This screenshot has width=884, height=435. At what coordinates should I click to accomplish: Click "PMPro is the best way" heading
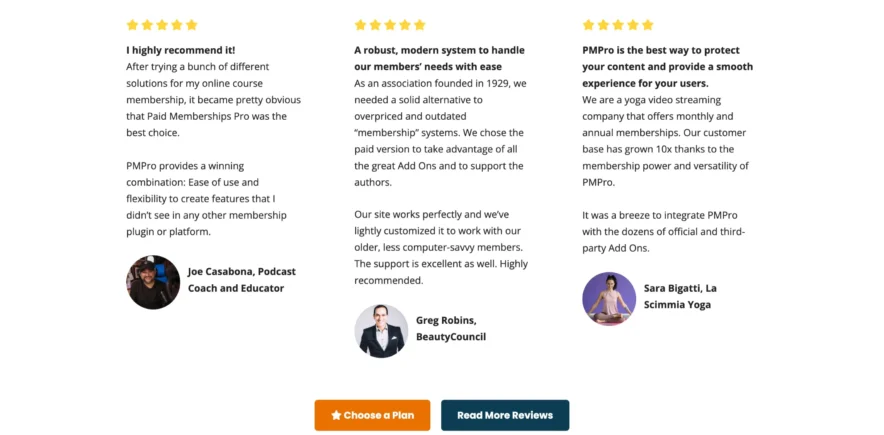[x=667, y=66]
